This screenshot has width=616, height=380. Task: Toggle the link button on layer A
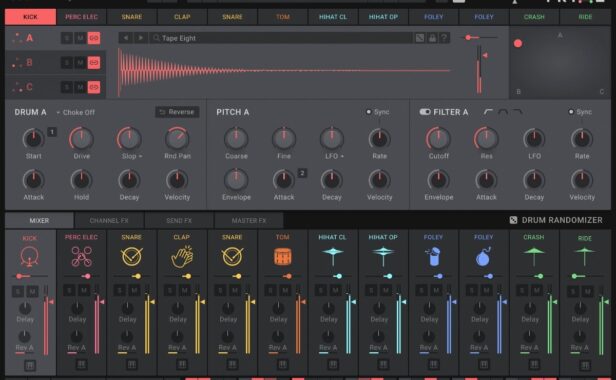coord(94,38)
